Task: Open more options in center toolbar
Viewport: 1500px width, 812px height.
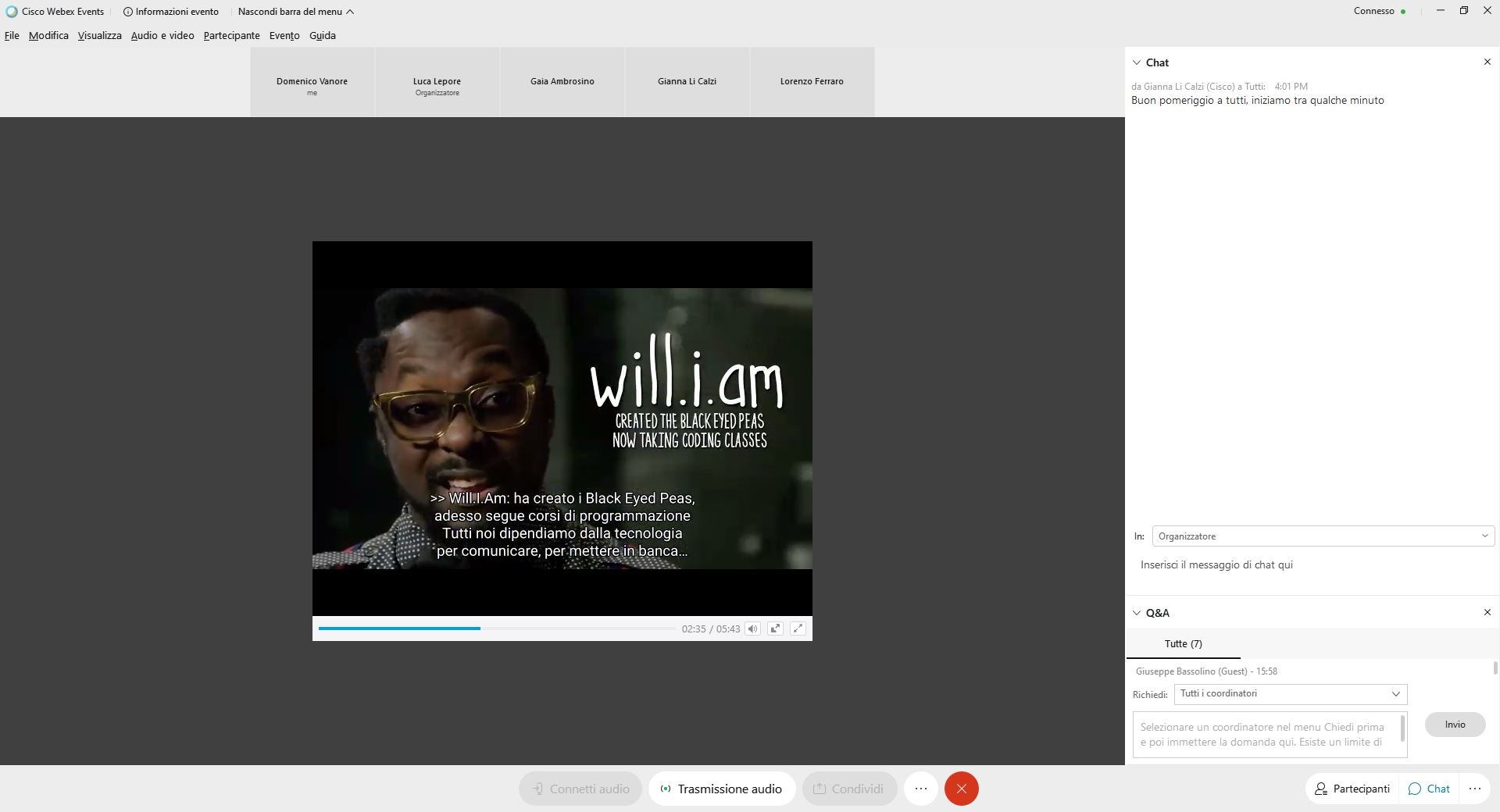Action: (921, 789)
